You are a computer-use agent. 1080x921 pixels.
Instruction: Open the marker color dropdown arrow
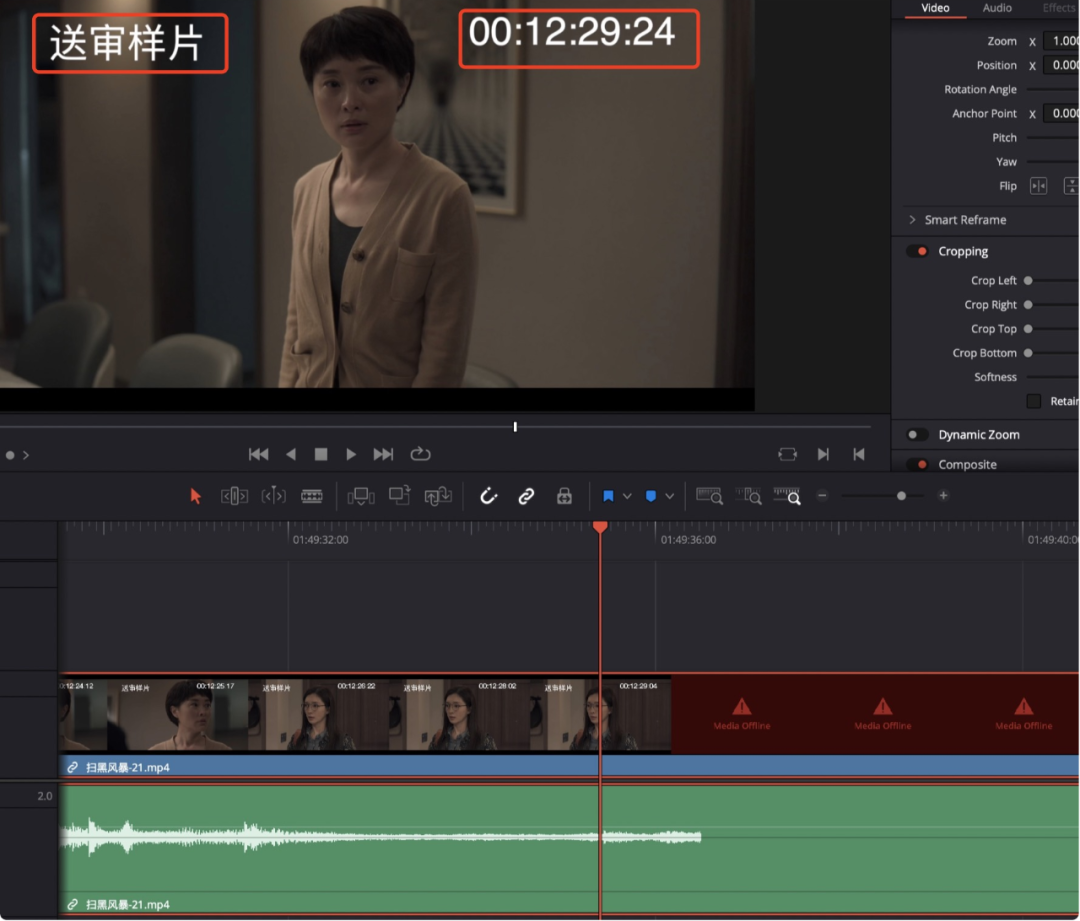coord(669,496)
